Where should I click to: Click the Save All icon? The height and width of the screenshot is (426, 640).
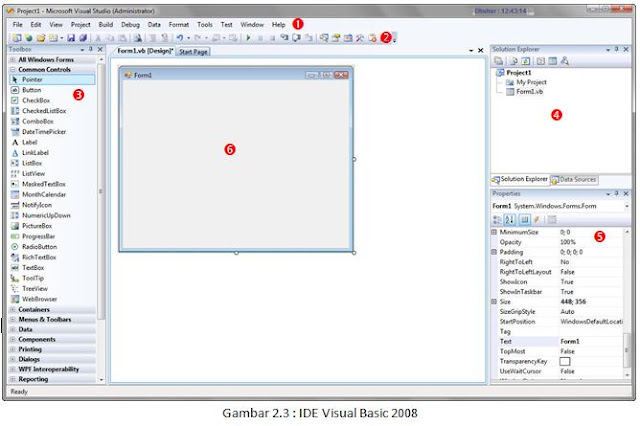83,38
